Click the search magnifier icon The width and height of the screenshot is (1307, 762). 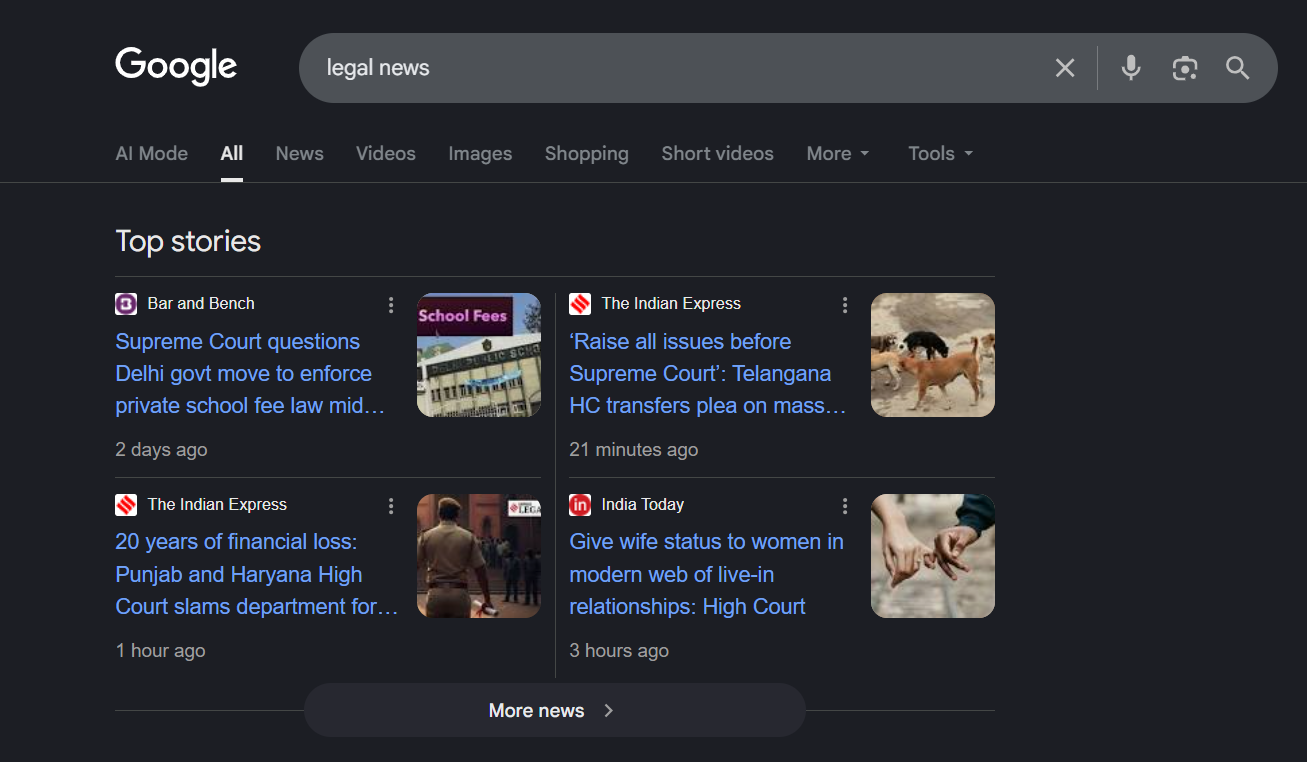pyautogui.click(x=1237, y=68)
